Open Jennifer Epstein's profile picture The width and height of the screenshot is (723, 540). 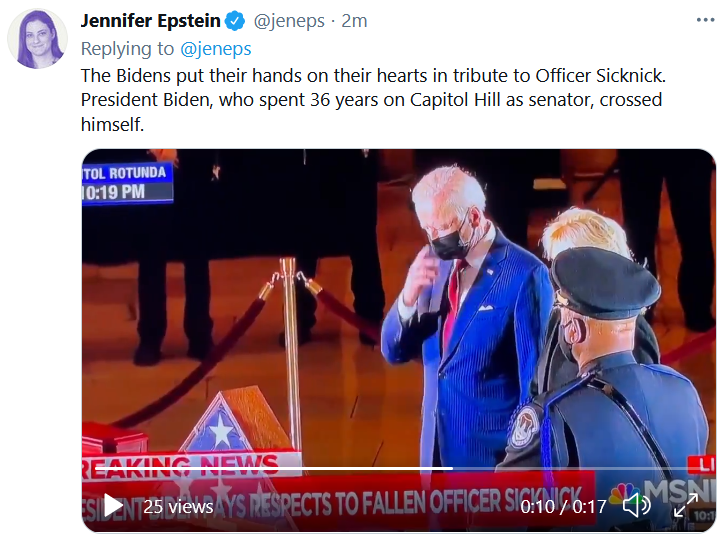(37, 38)
